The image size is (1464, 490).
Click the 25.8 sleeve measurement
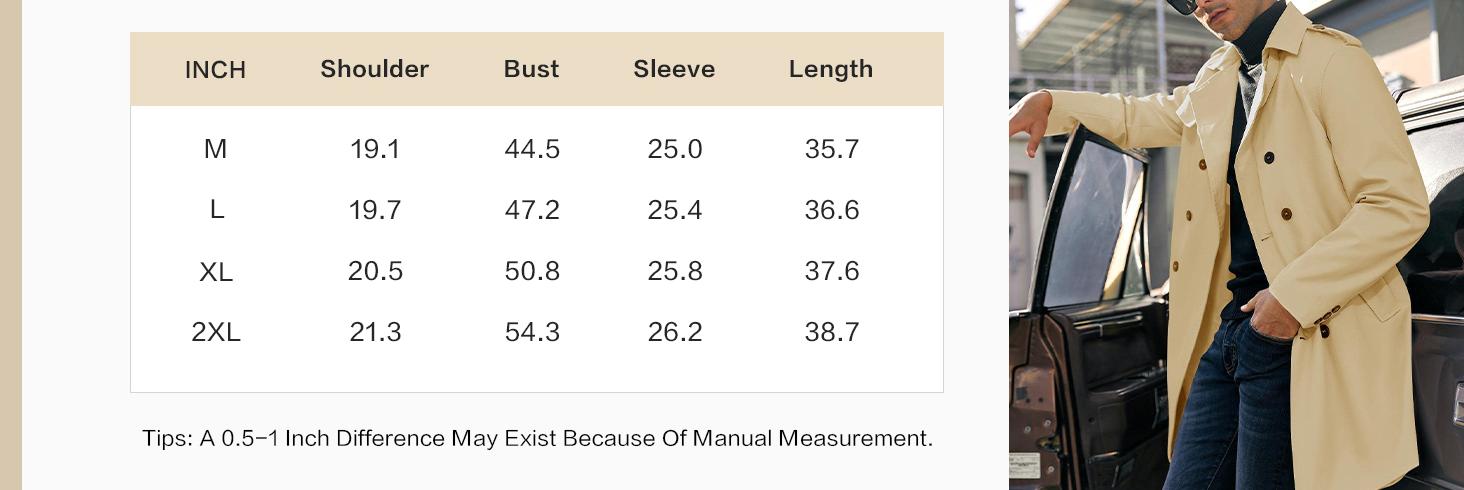[675, 271]
